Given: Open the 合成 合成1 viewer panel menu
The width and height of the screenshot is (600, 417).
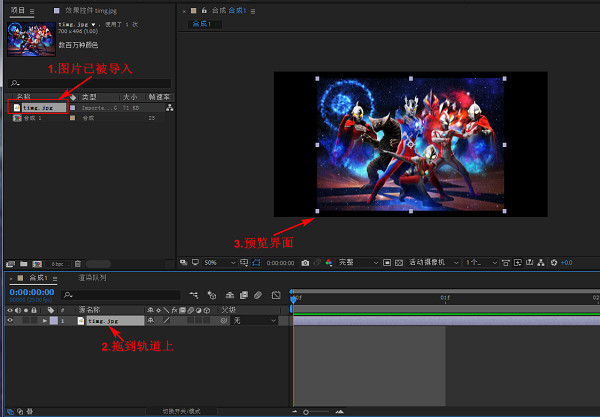Looking at the screenshot, I should (253, 11).
